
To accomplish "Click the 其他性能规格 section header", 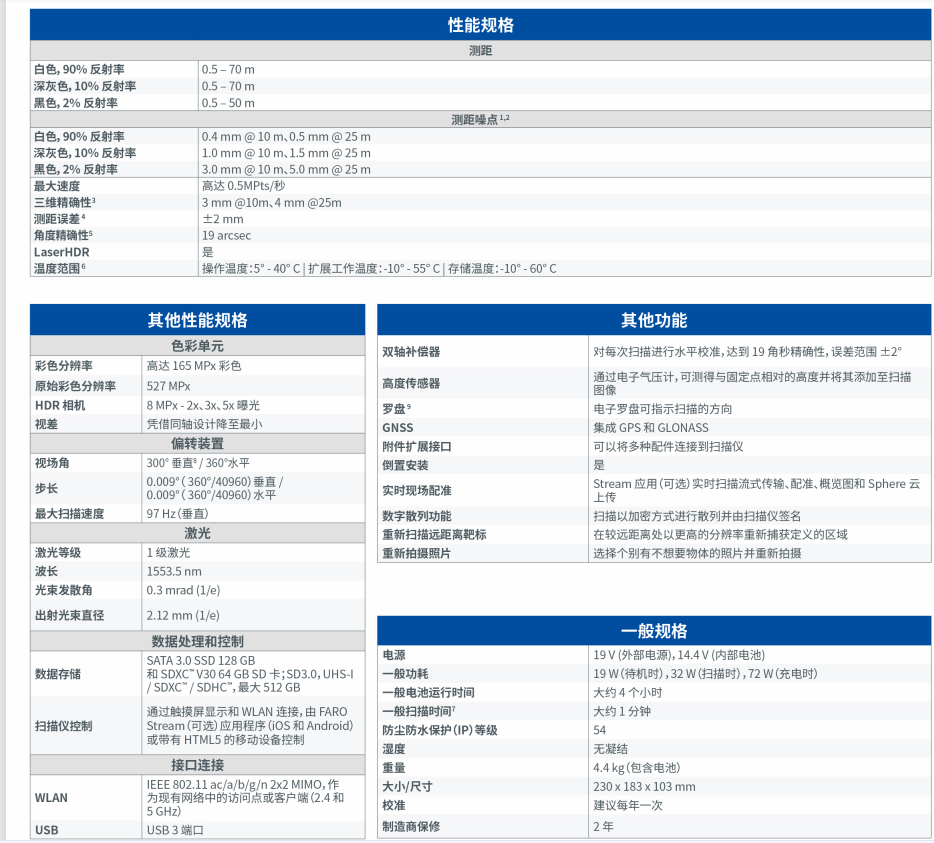I will tap(197, 320).
